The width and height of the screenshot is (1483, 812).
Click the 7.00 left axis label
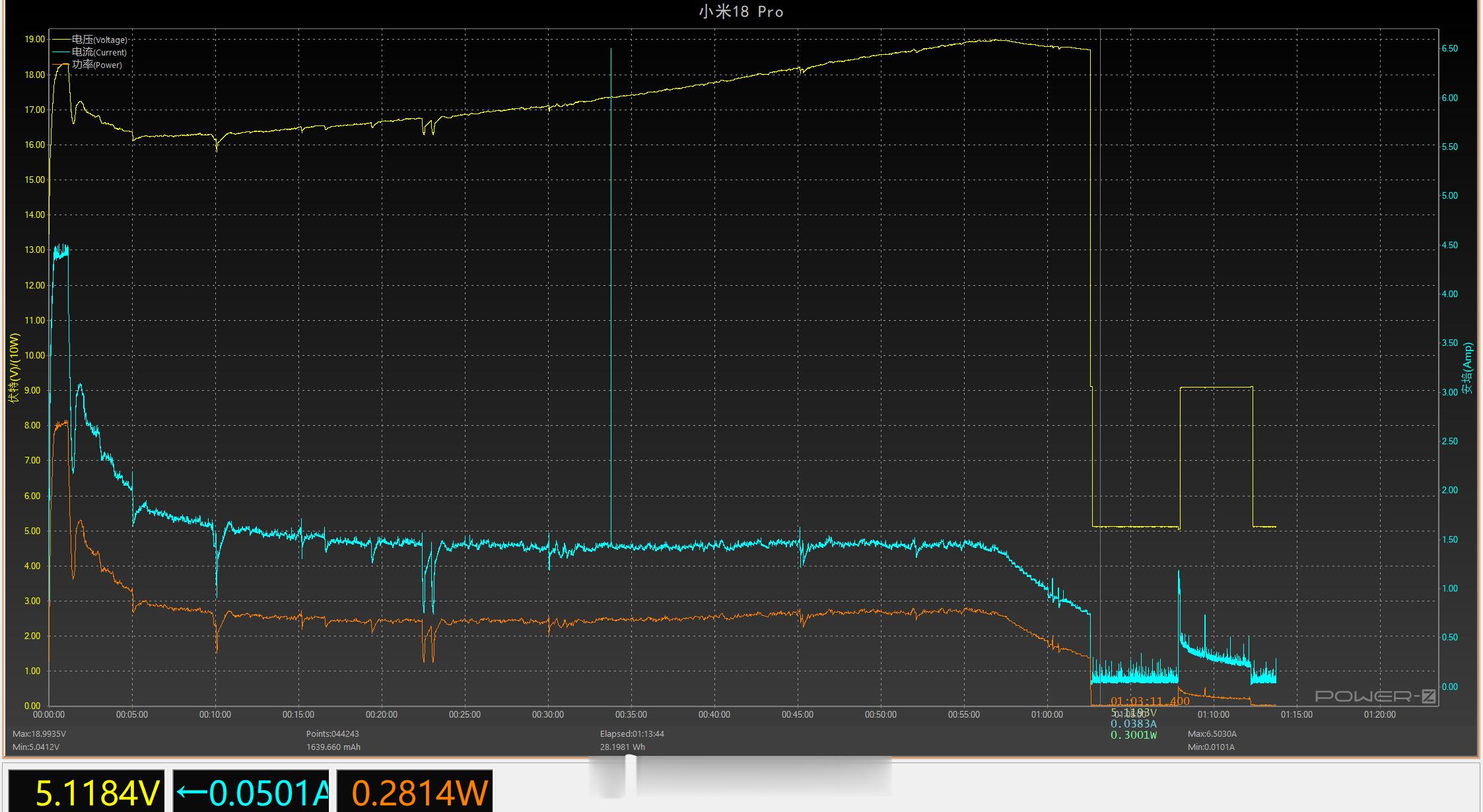click(32, 461)
